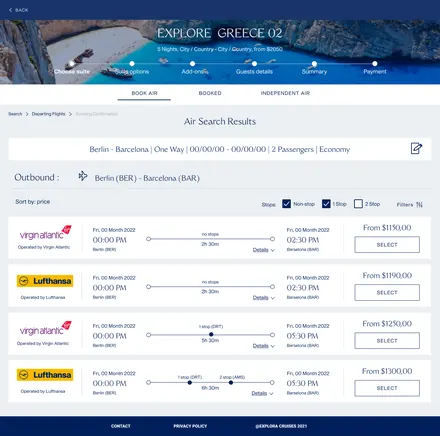Screen dimensions: 440x436
Task: Open the edit search pencil icon
Action: click(416, 148)
